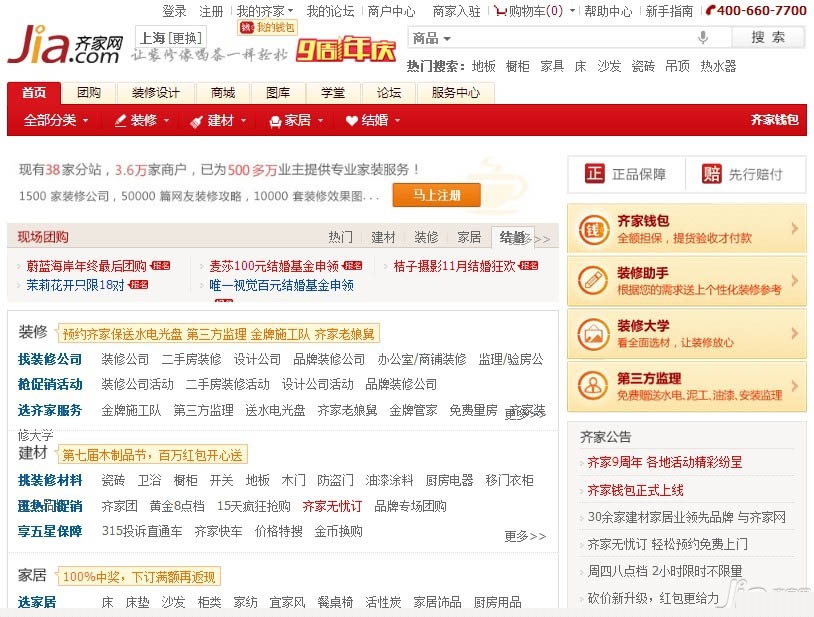Viewport: 814px width, 617px height.
Task: Click the arrow on 第三方监理 card
Action: tap(794, 386)
